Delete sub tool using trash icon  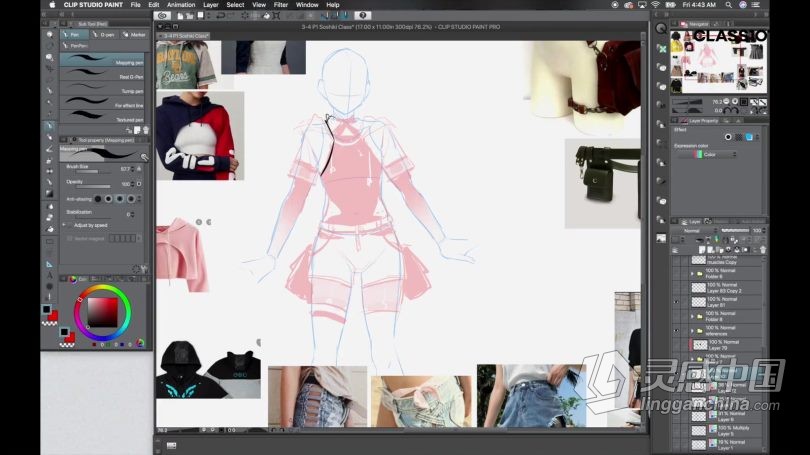(x=146, y=130)
